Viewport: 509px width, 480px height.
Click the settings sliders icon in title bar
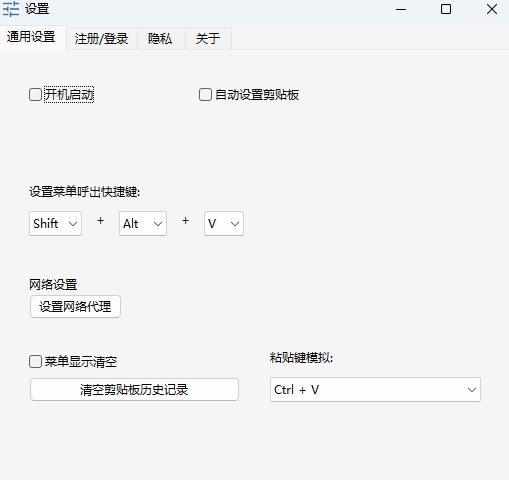(11, 9)
